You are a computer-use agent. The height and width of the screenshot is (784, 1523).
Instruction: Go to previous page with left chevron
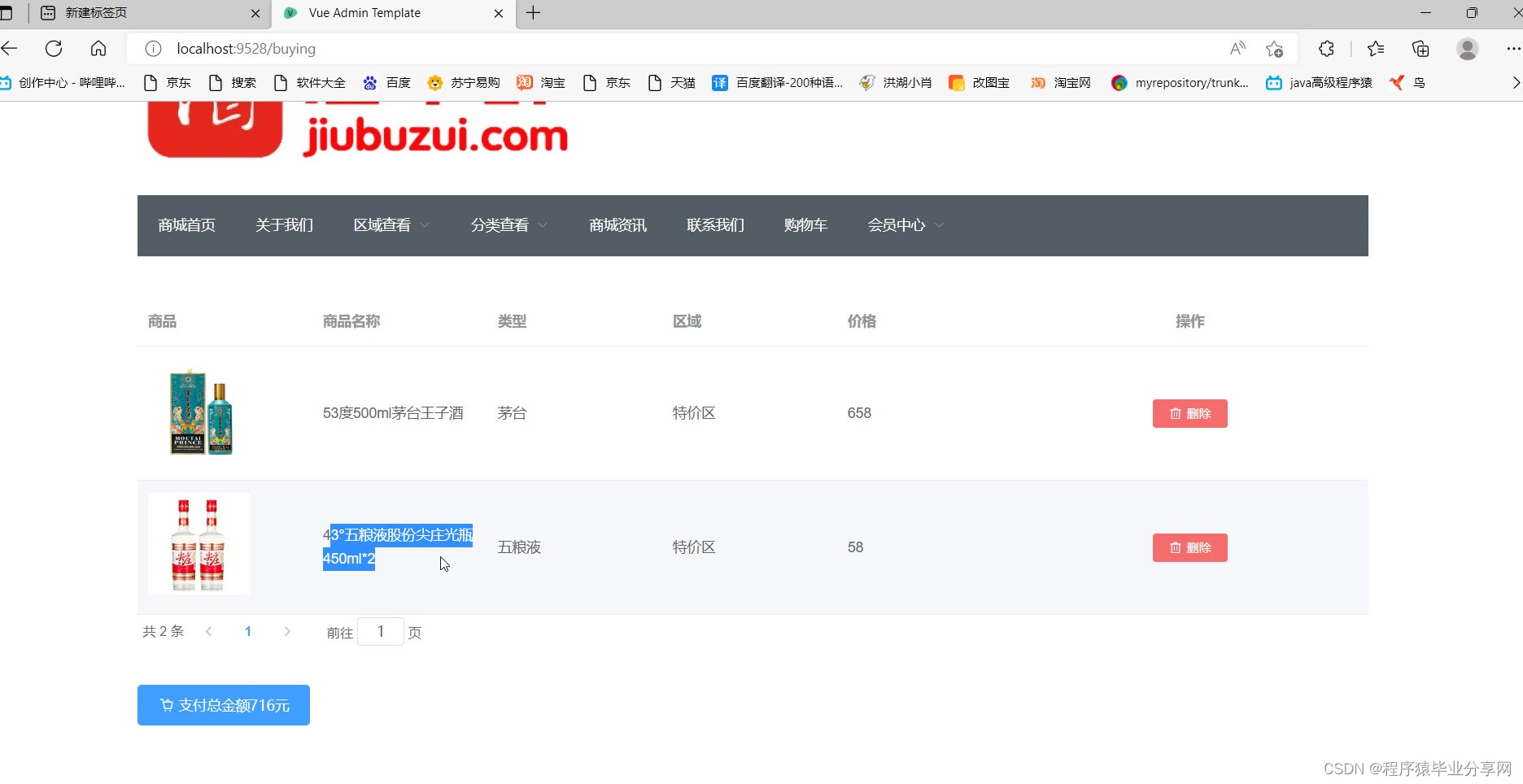click(x=209, y=632)
